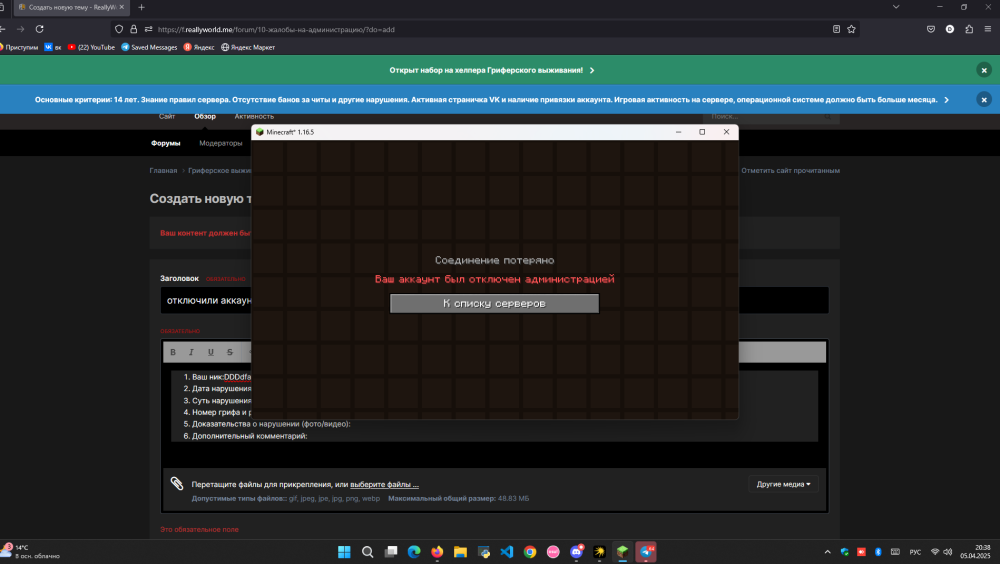Click editor line 'Дополнительный комментарий:'
This screenshot has height=564, width=1000.
coord(249,436)
